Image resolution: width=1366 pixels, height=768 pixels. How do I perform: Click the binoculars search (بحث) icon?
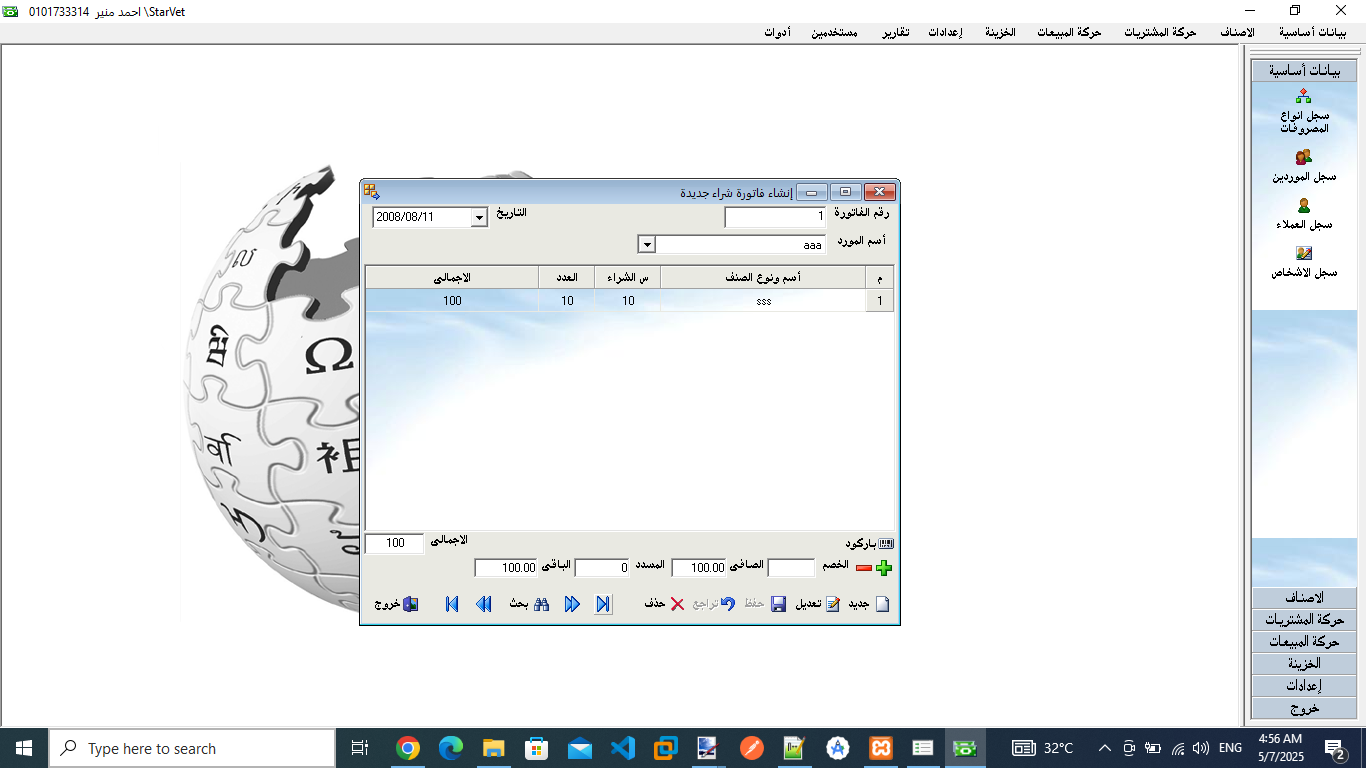pyautogui.click(x=541, y=605)
